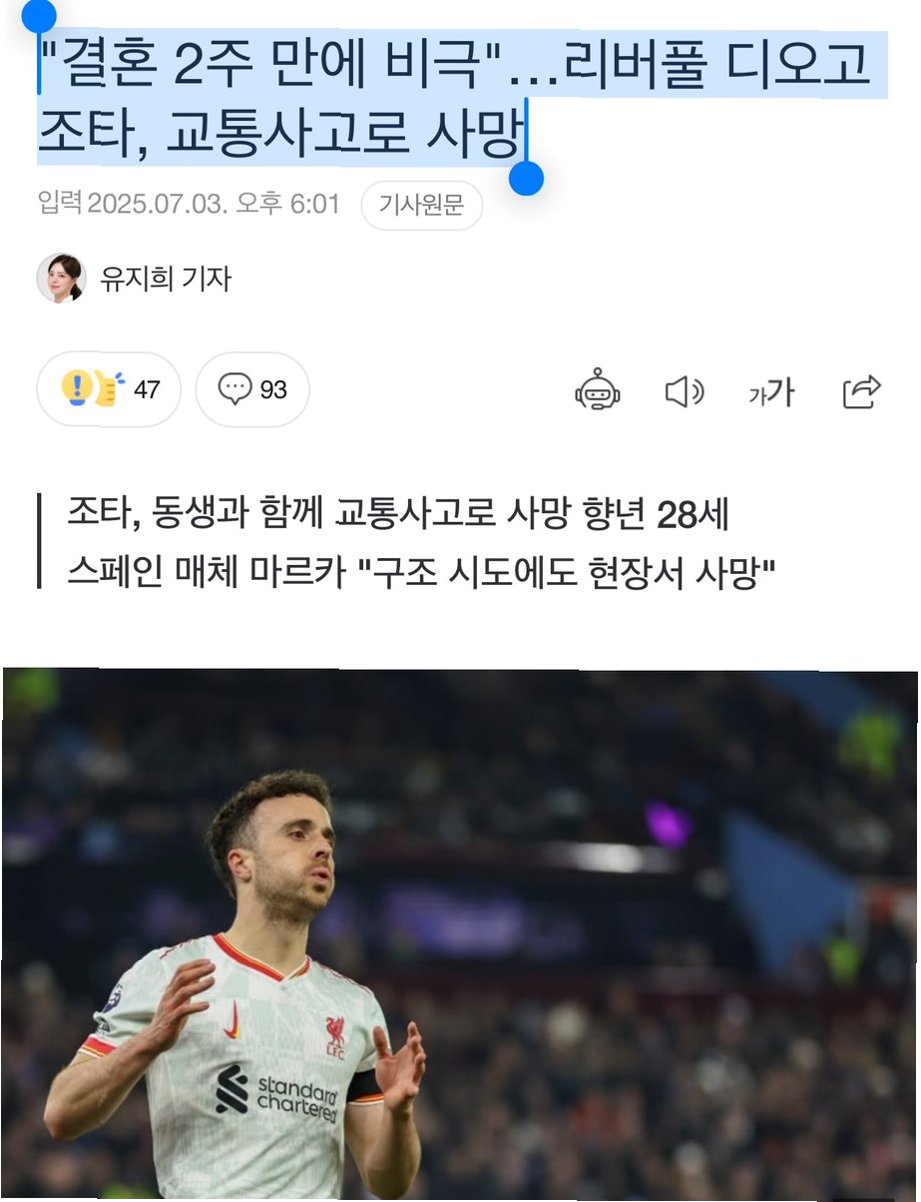
Task: Tap the reaction emoji icons
Action: click(92, 388)
